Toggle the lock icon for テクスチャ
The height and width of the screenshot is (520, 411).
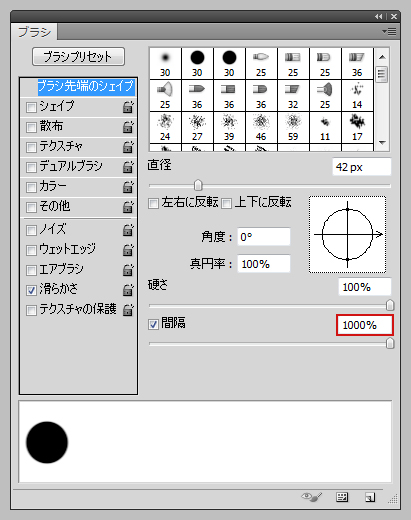128,147
